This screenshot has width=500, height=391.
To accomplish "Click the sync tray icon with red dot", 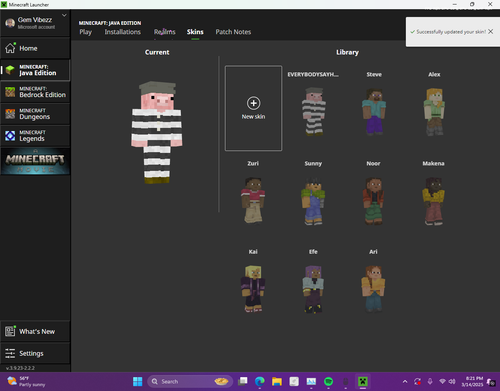I will (417, 381).
